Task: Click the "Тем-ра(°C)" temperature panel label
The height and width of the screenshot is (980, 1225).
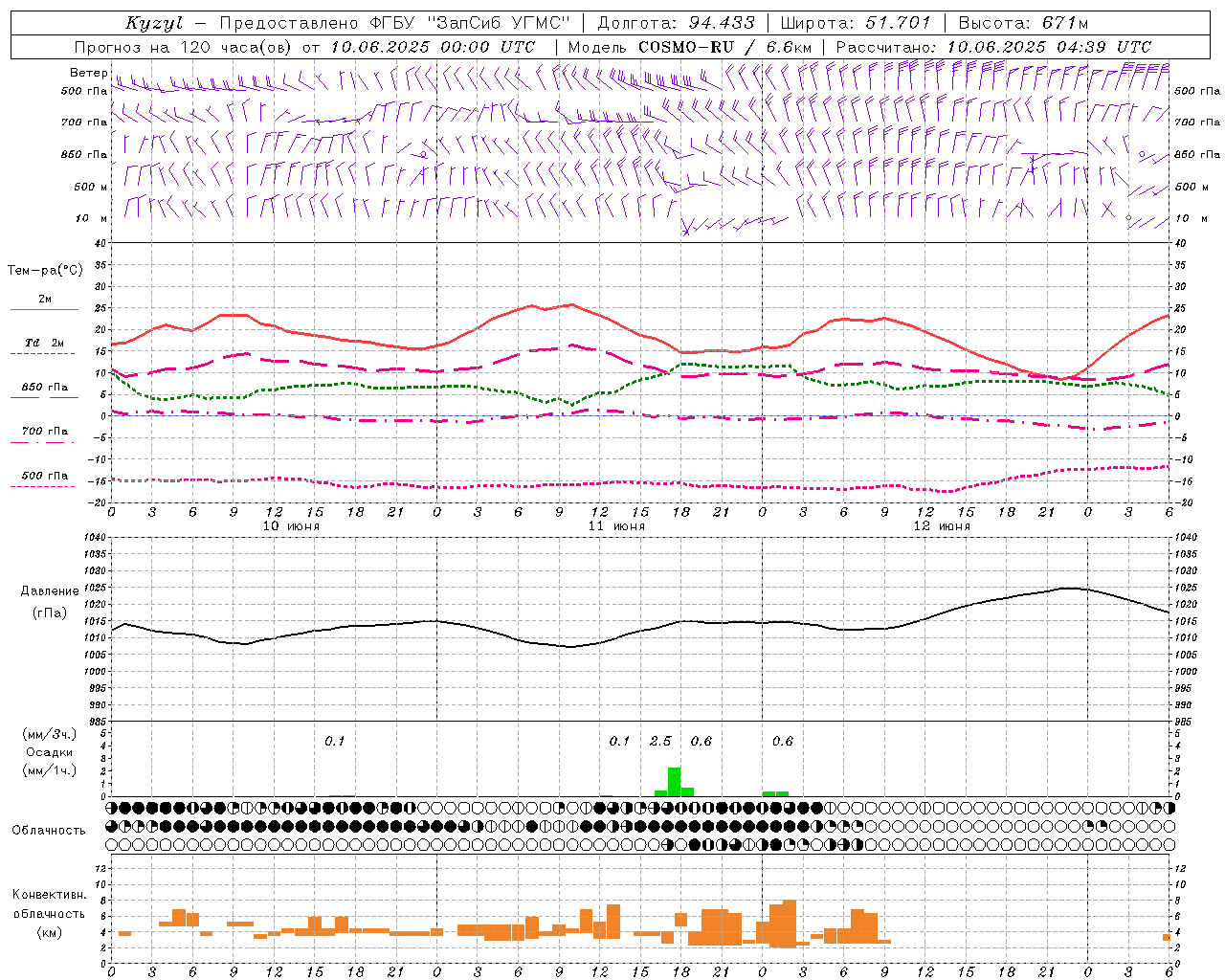Action: pyautogui.click(x=45, y=271)
